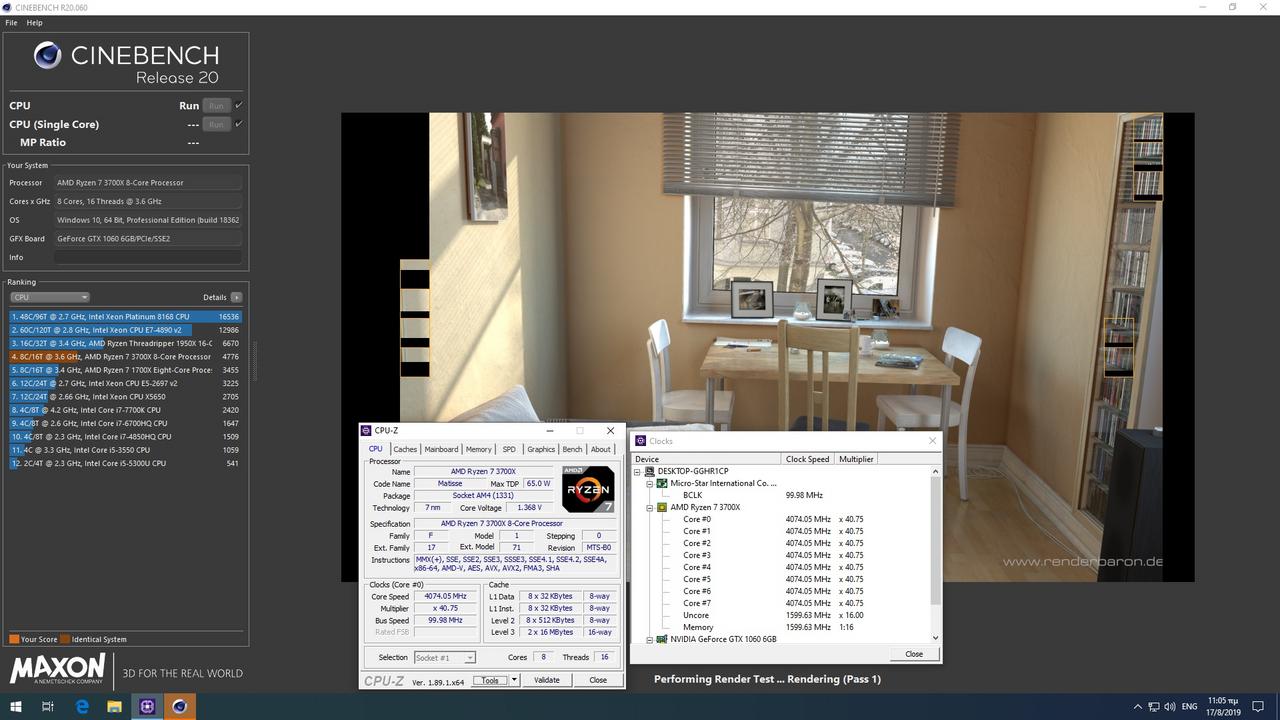Image resolution: width=1280 pixels, height=720 pixels.
Task: Select ranking entry Xeon Platinum 8168
Action: [125, 316]
